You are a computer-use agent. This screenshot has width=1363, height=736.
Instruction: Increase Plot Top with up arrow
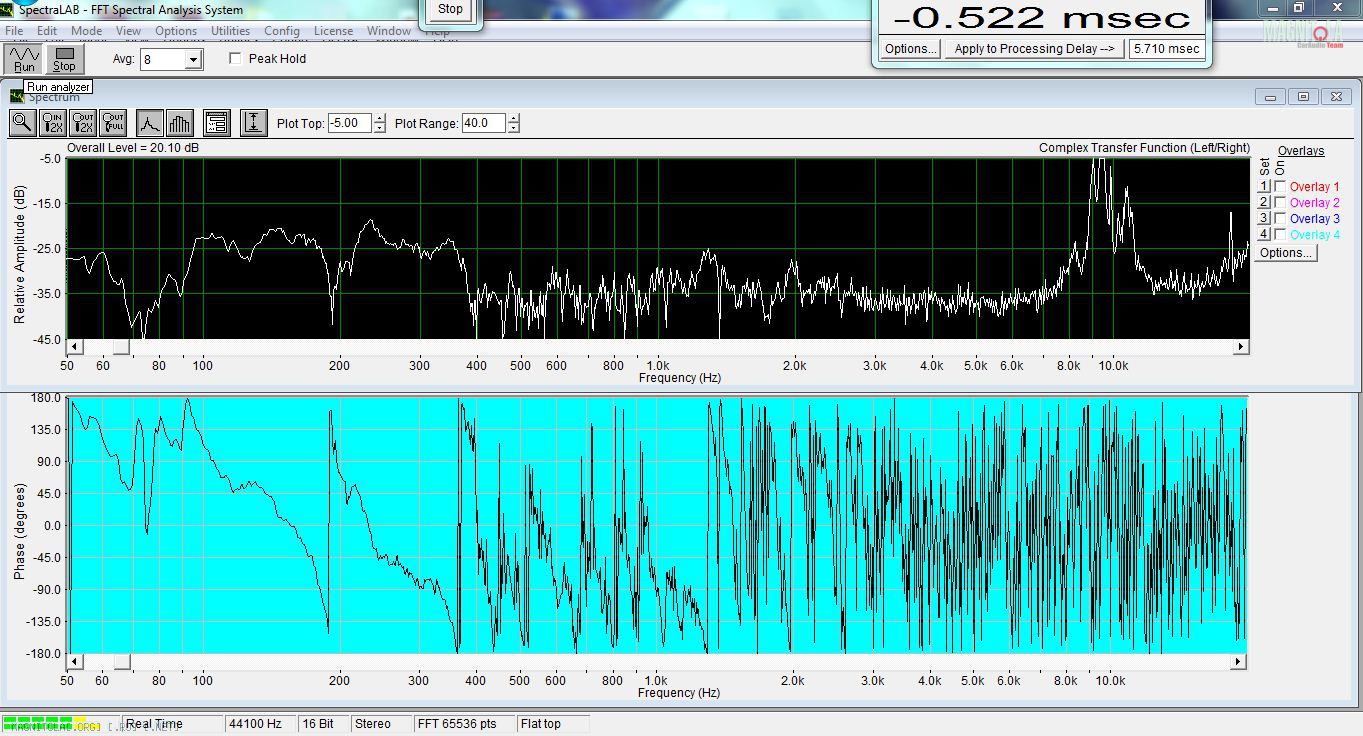pyautogui.click(x=380, y=119)
